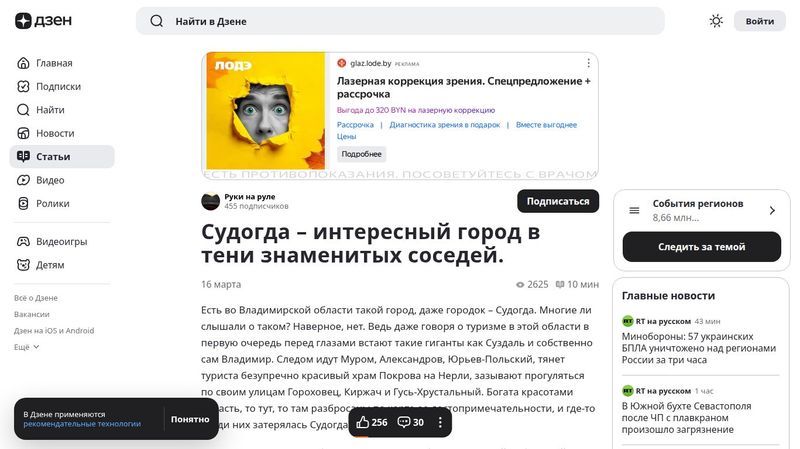Subscribe with the Подписаться button

tap(557, 201)
